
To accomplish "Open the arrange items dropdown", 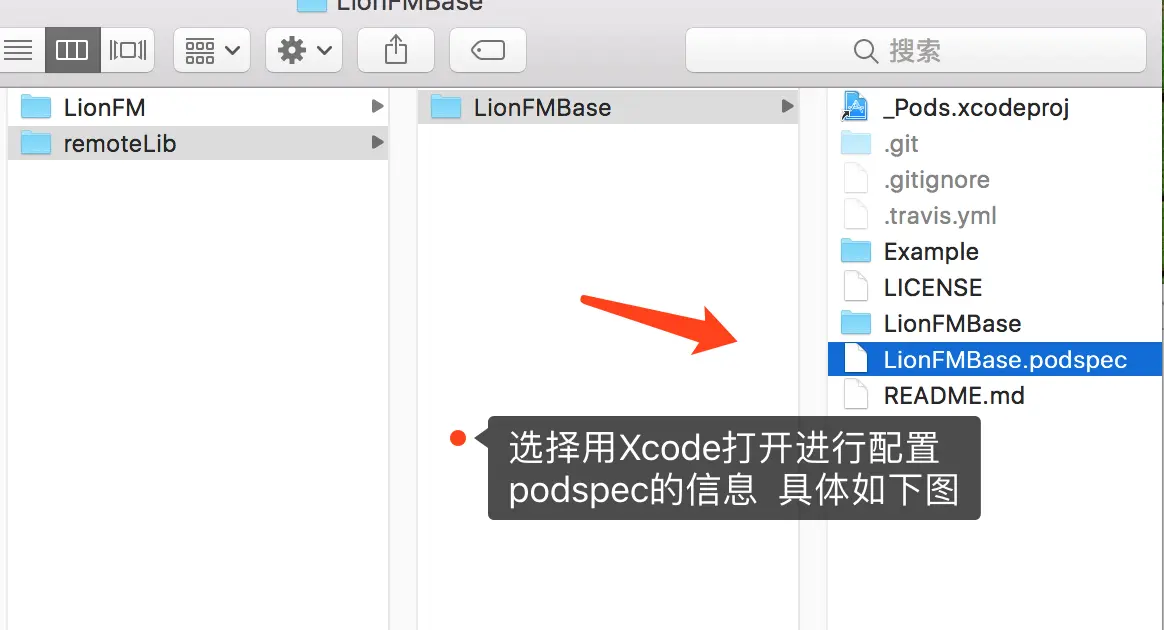I will (x=212, y=50).
